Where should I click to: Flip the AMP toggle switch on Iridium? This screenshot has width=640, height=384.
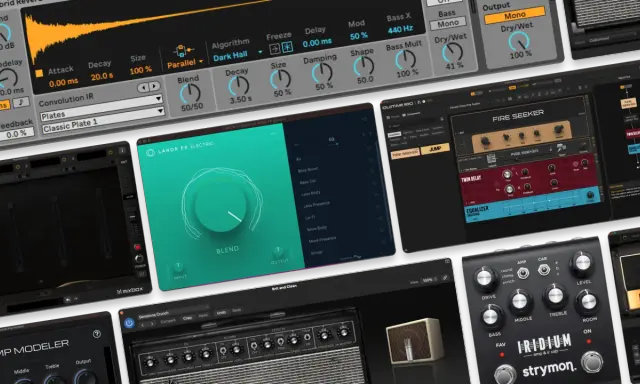click(x=523, y=273)
